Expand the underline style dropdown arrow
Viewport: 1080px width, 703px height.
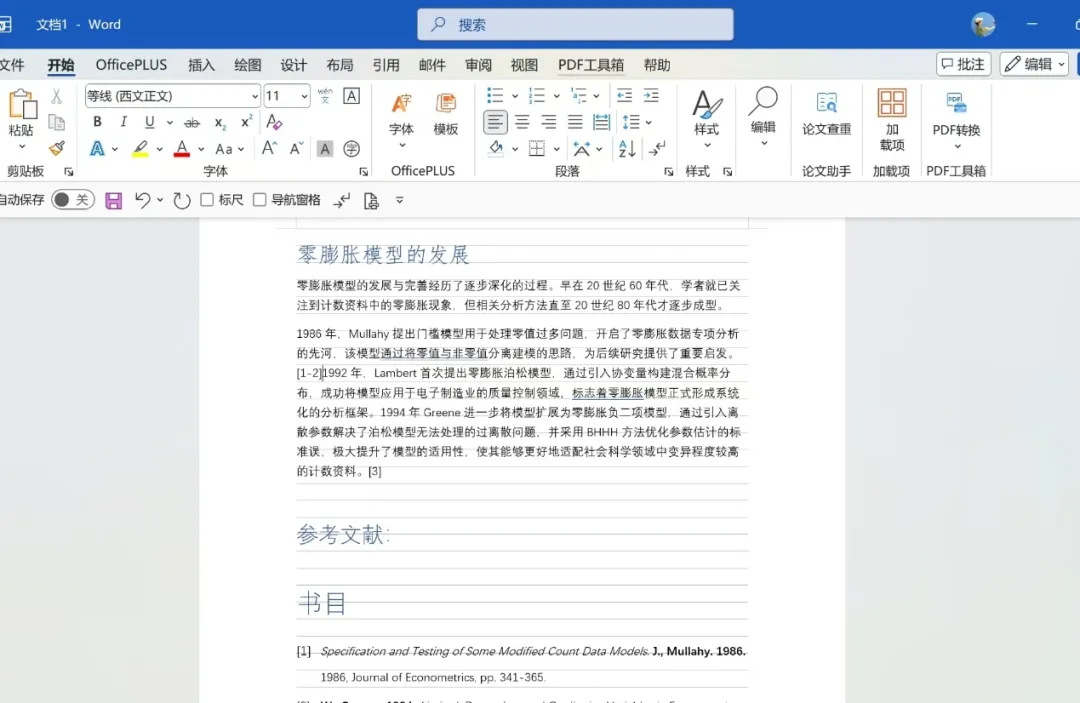[169, 123]
